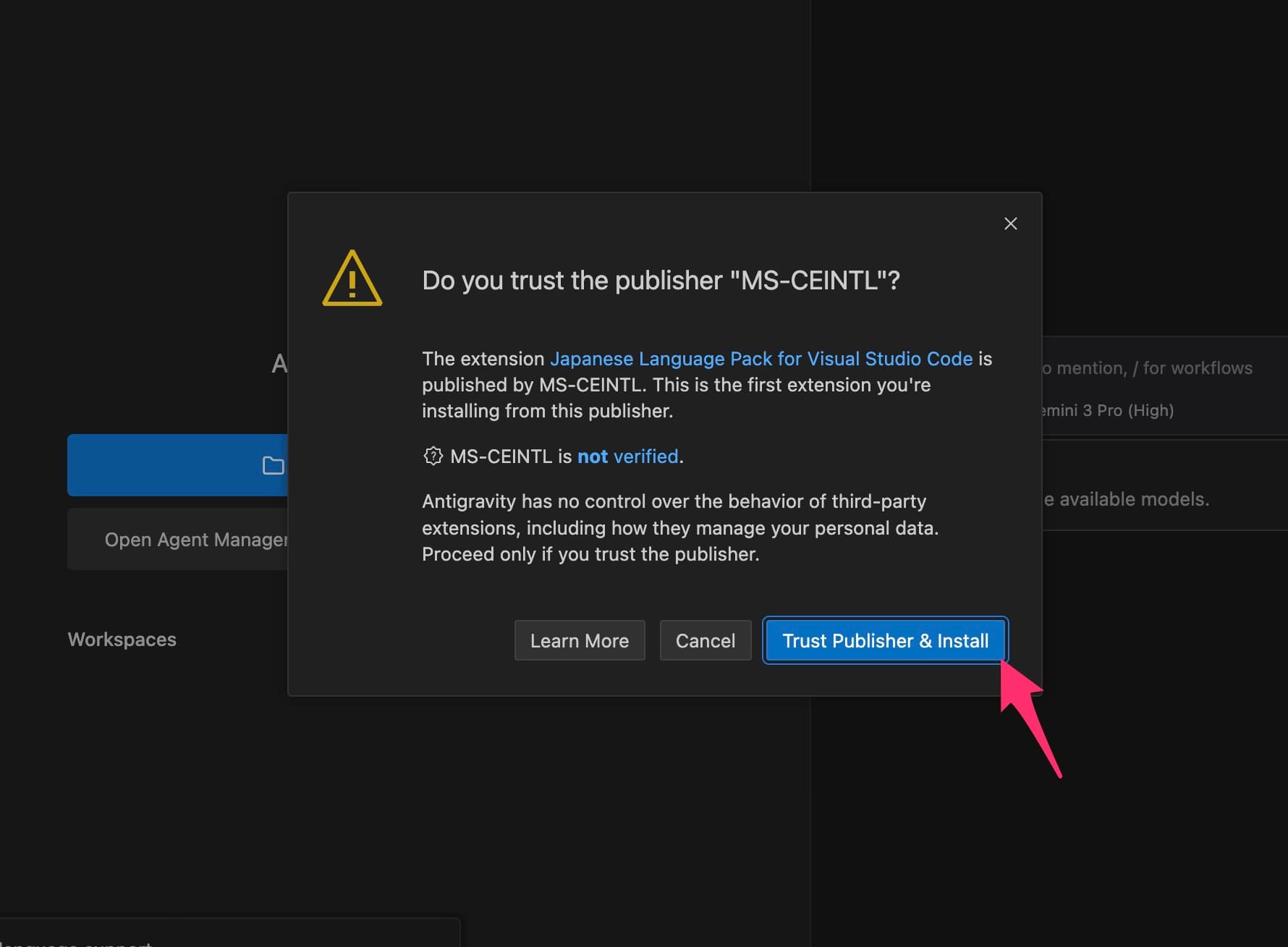Click the yellow warning triangle icon
The image size is (1288, 947).
pyautogui.click(x=352, y=279)
